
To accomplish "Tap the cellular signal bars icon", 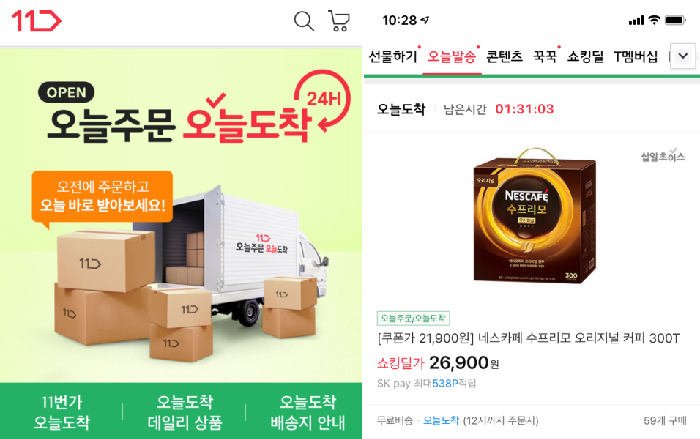I will 637,21.
